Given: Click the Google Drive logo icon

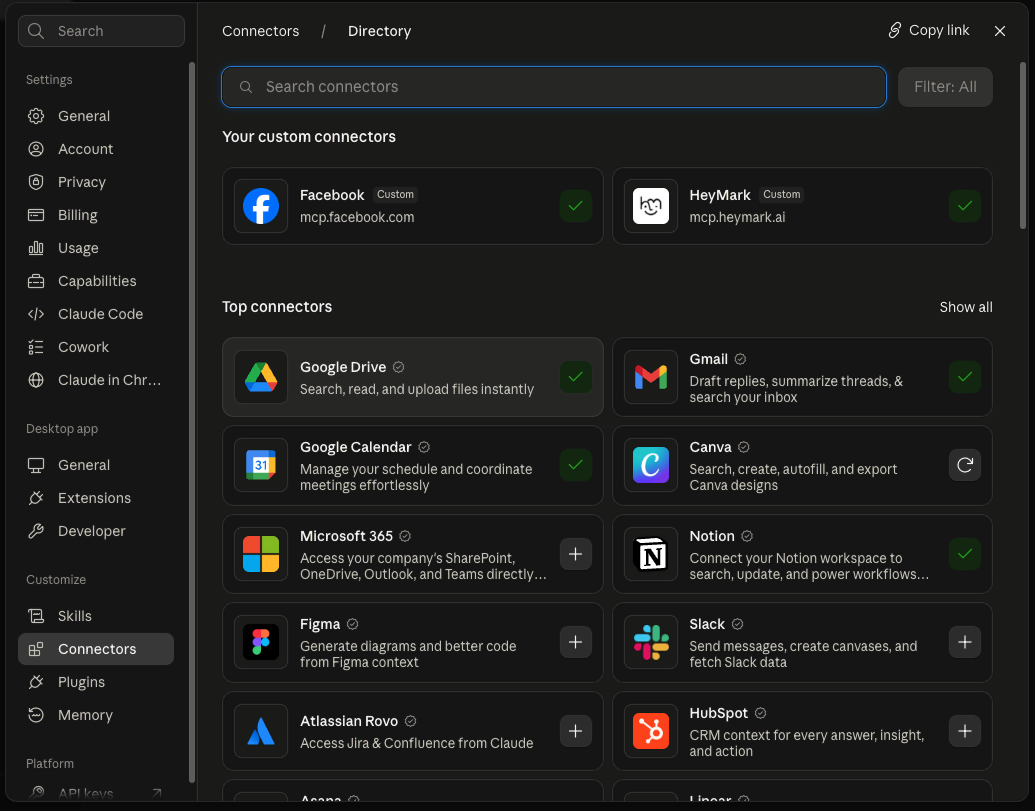Looking at the screenshot, I should (261, 377).
